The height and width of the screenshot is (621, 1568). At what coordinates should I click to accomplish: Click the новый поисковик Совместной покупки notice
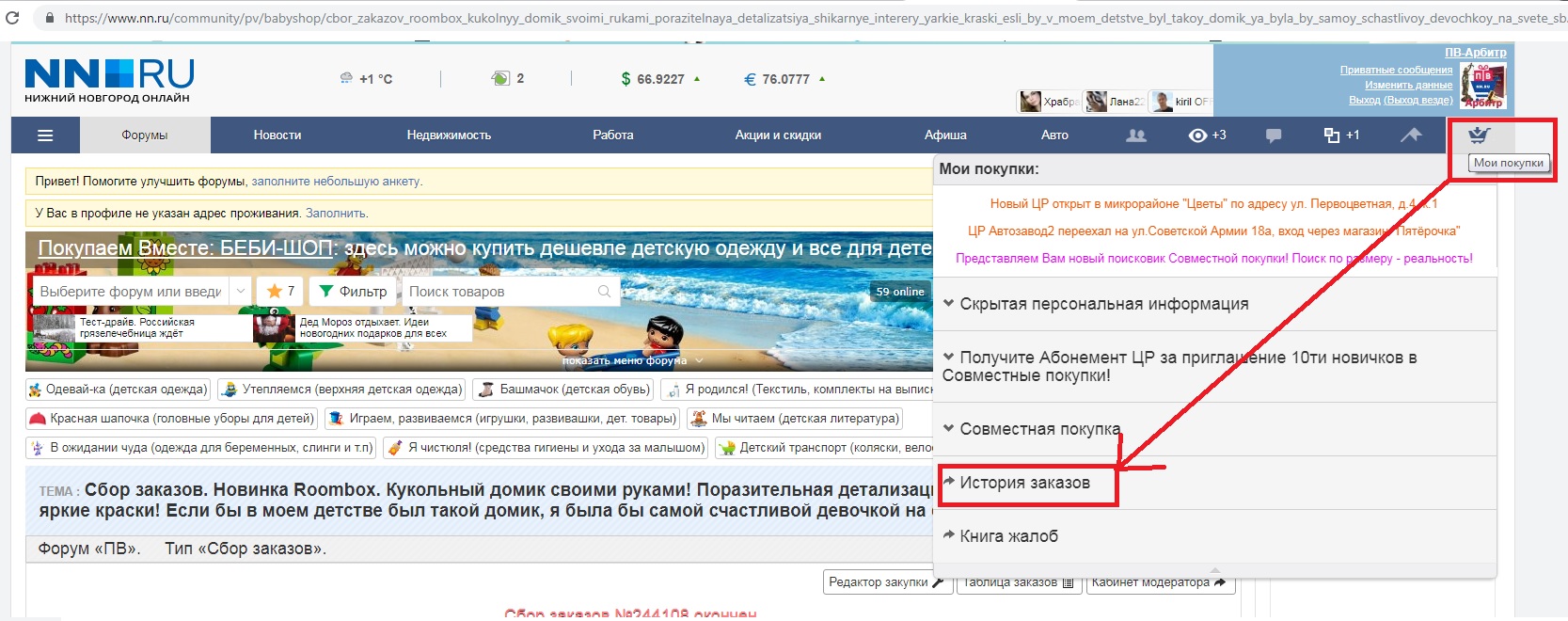(x=1213, y=258)
